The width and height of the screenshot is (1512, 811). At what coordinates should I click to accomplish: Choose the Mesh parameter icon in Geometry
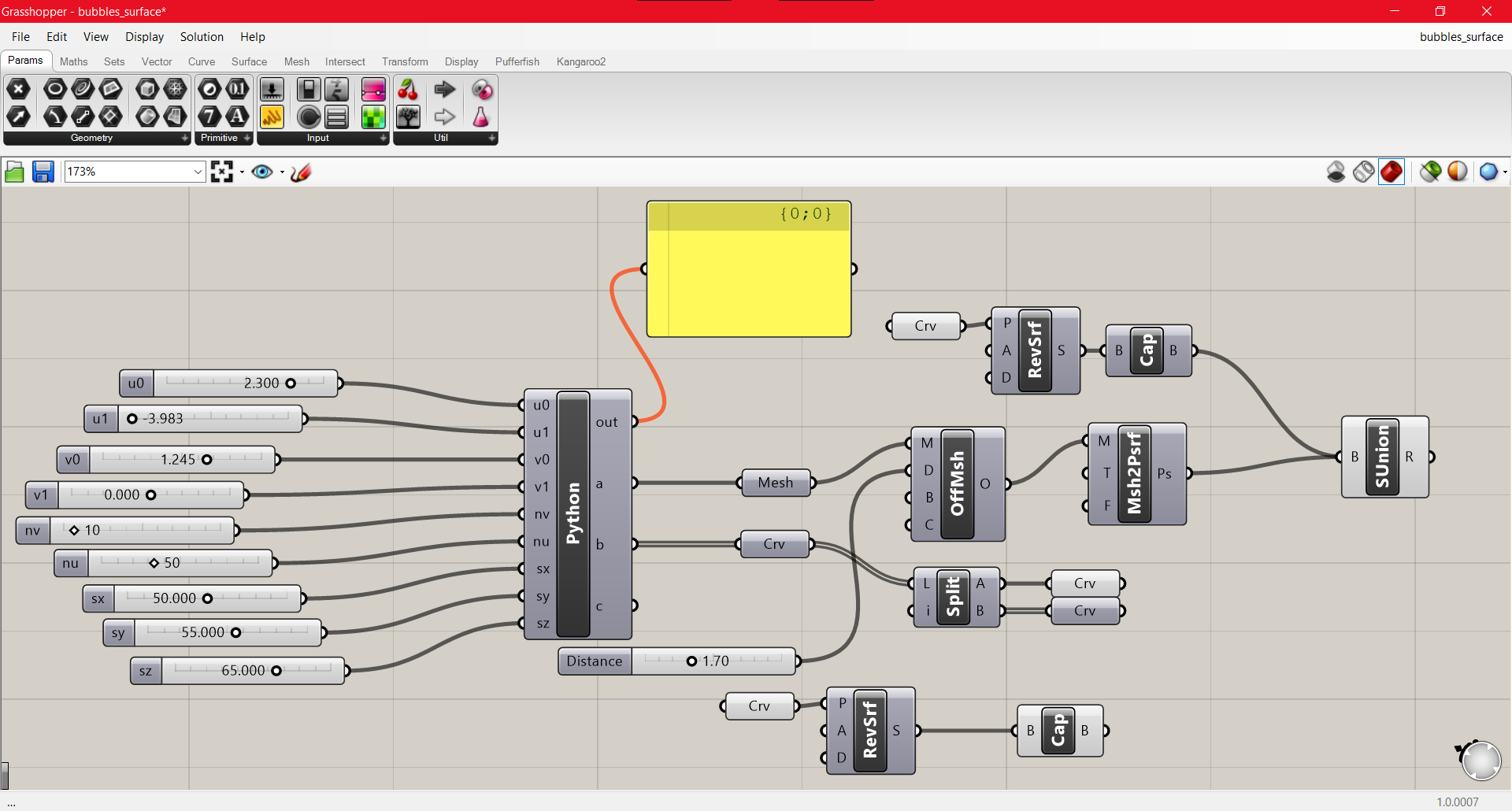(175, 89)
